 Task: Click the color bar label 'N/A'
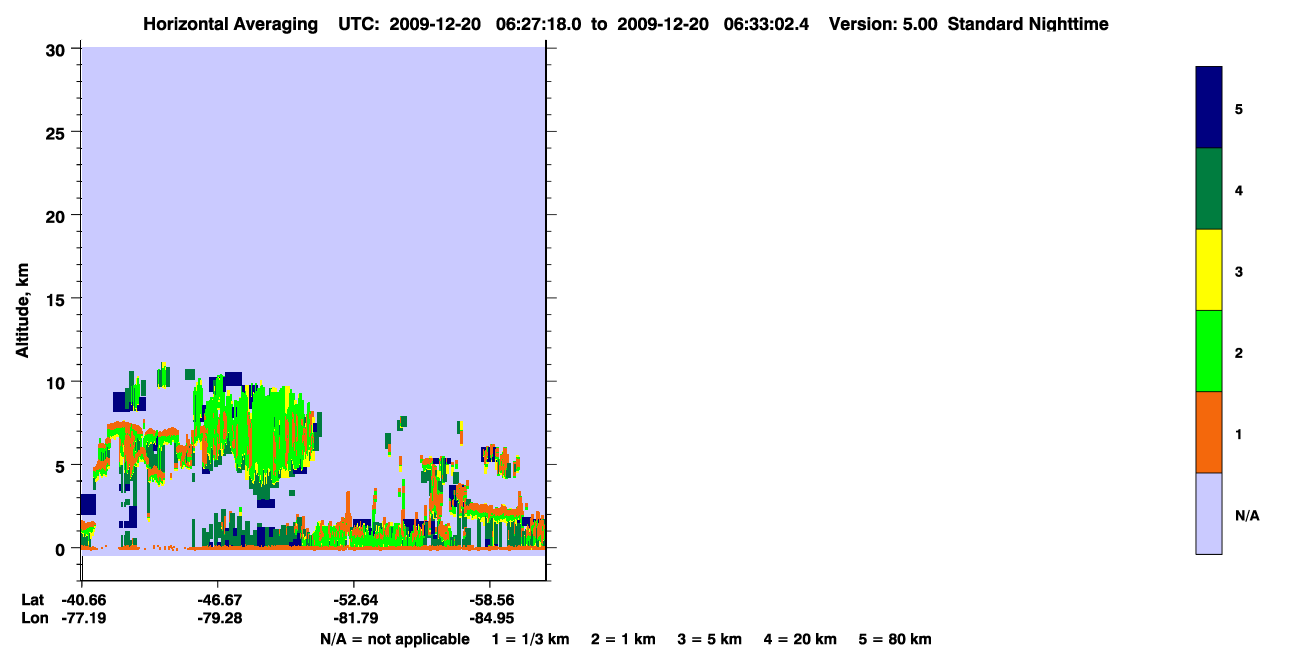coord(1247,516)
